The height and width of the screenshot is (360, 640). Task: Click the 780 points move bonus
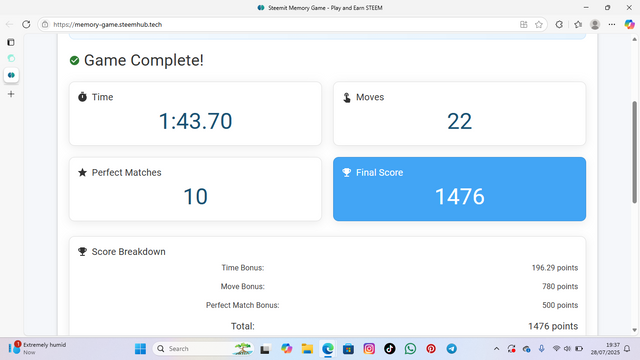pos(560,287)
